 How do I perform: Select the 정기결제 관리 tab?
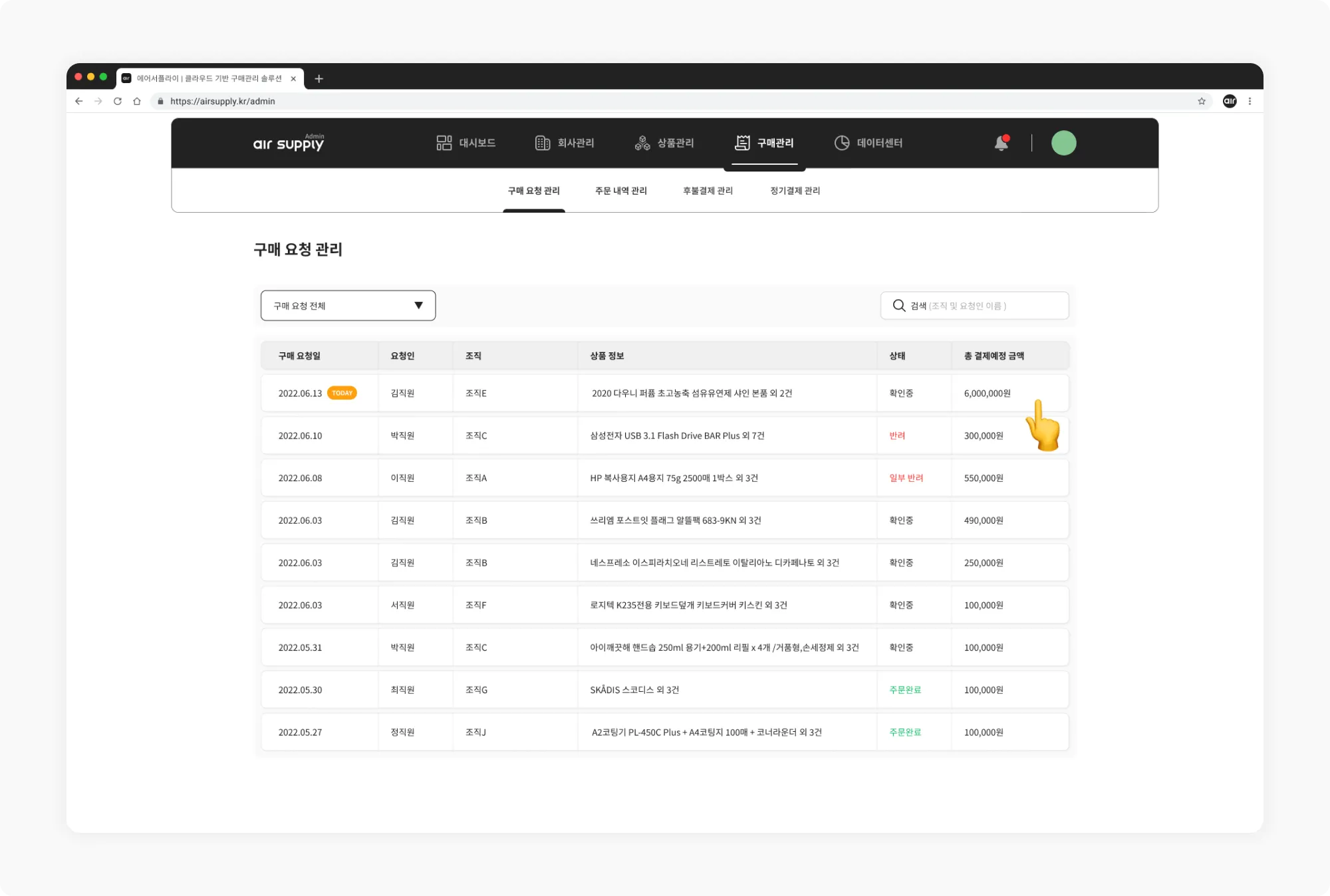tap(795, 191)
